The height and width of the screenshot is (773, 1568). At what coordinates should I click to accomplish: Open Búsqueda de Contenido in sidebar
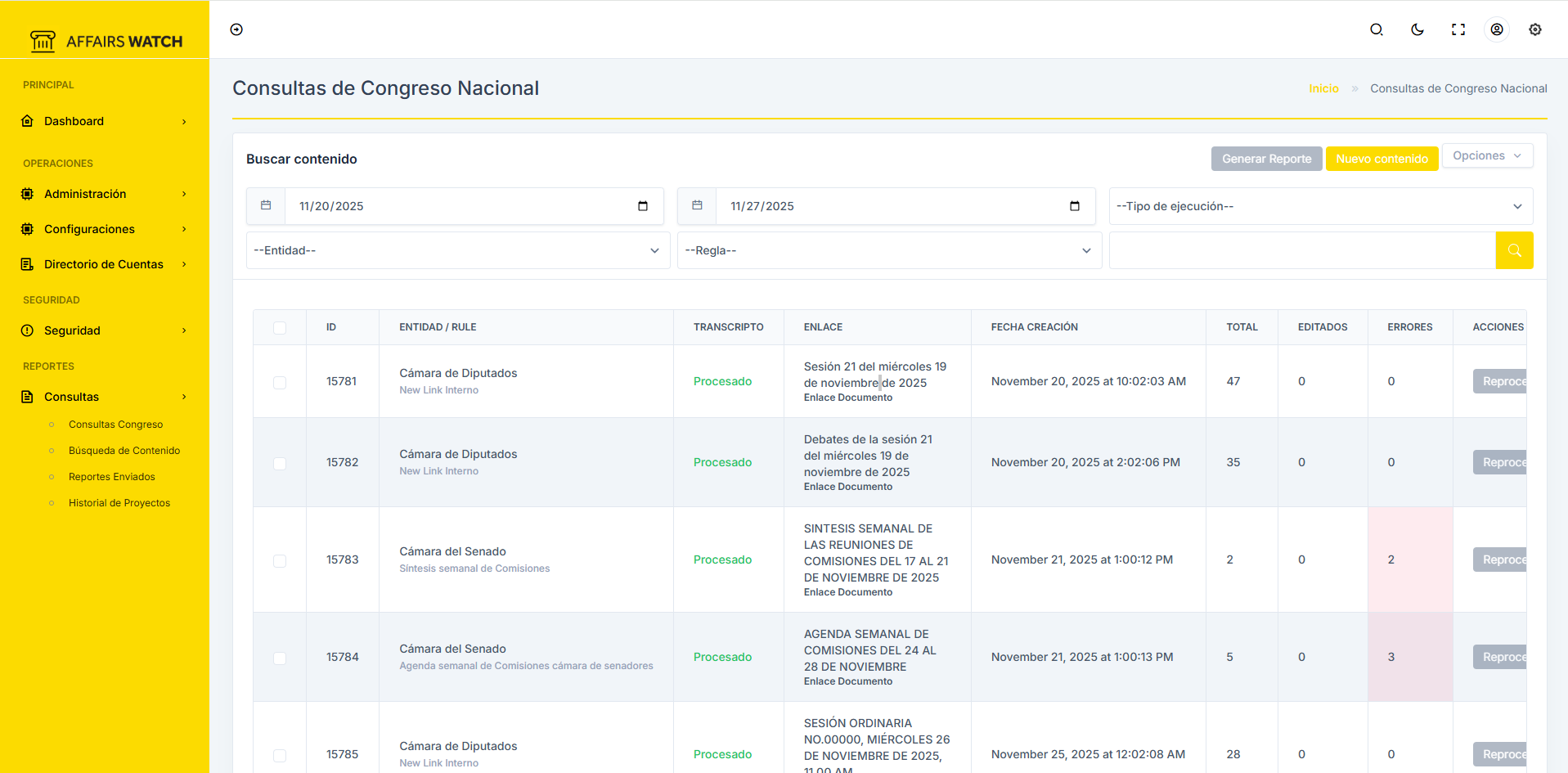click(x=124, y=451)
